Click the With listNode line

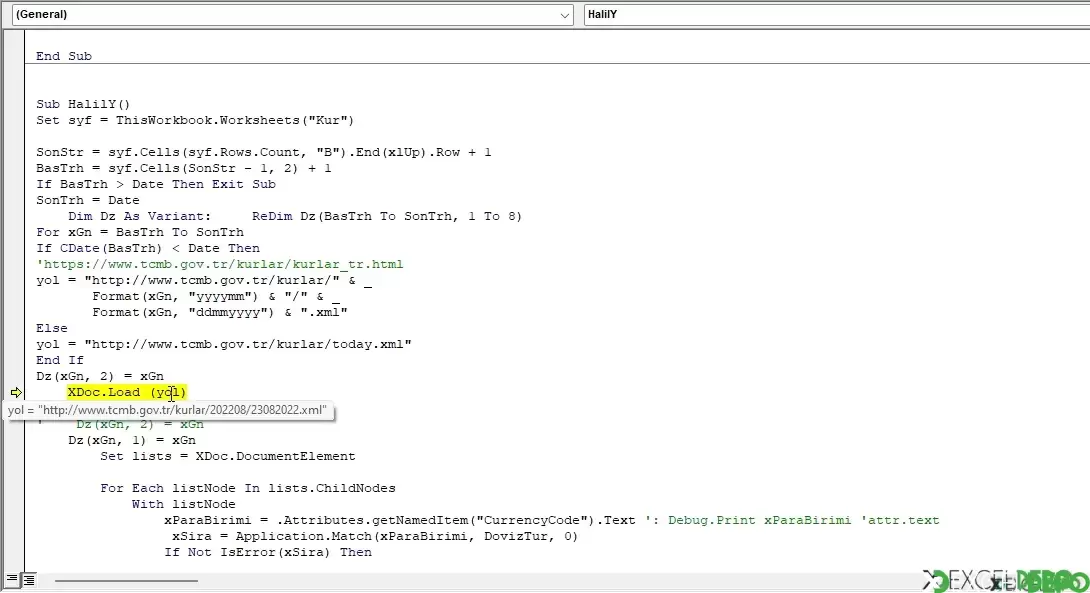tap(184, 504)
